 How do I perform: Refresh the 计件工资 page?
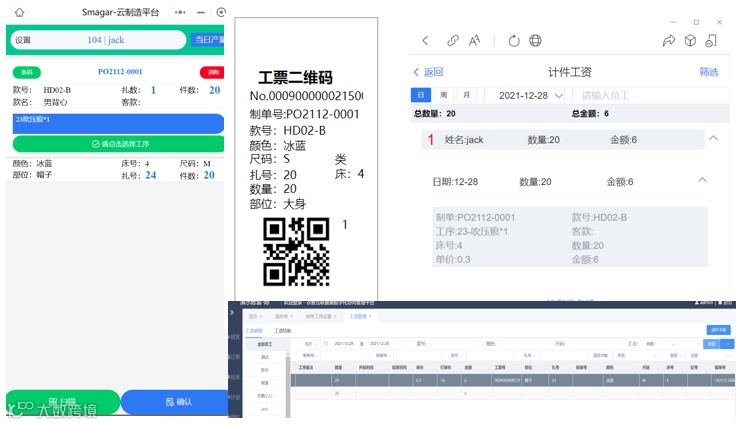(514, 41)
